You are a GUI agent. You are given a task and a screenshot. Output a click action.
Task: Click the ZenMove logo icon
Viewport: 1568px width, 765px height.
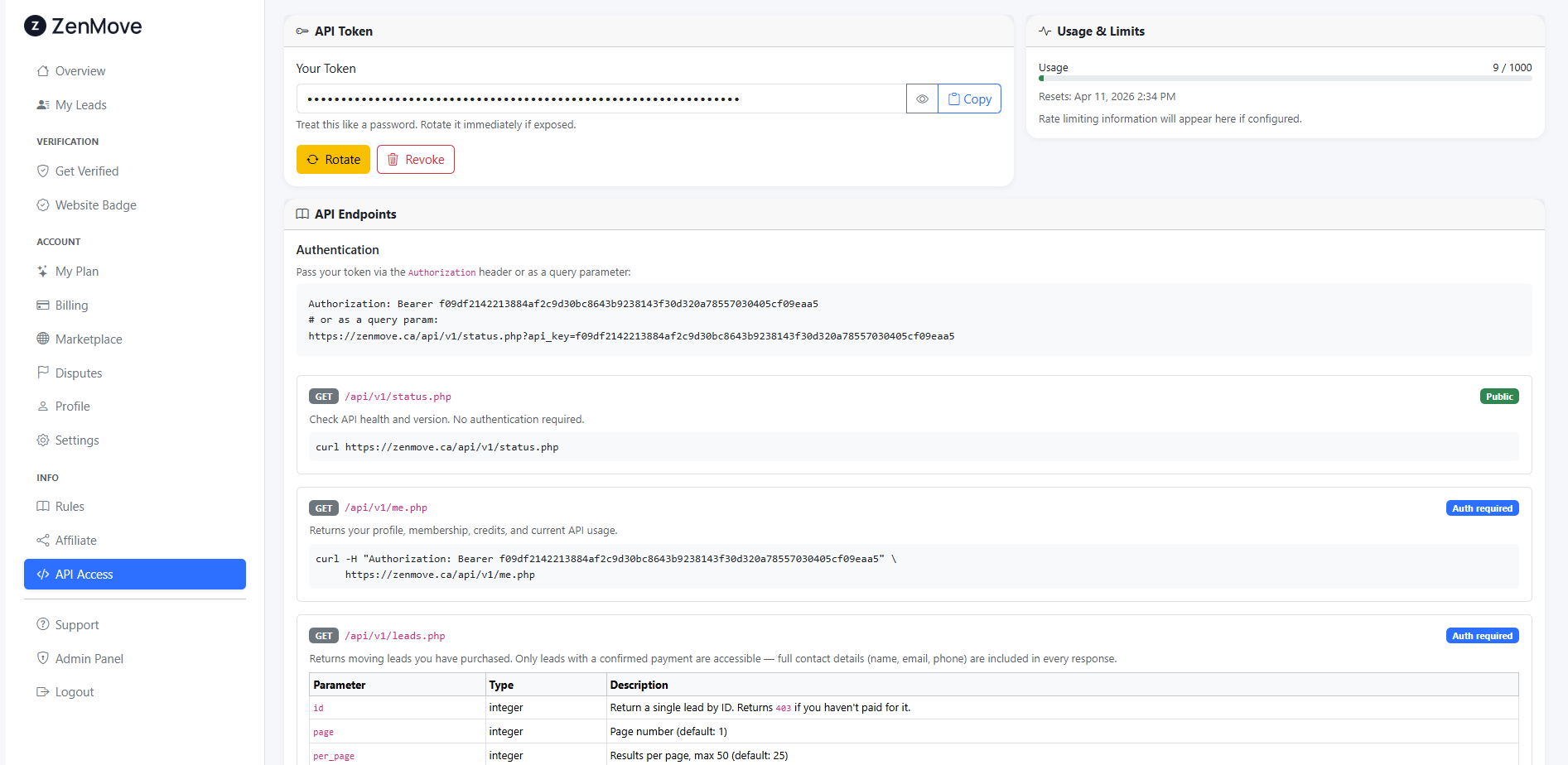35,26
